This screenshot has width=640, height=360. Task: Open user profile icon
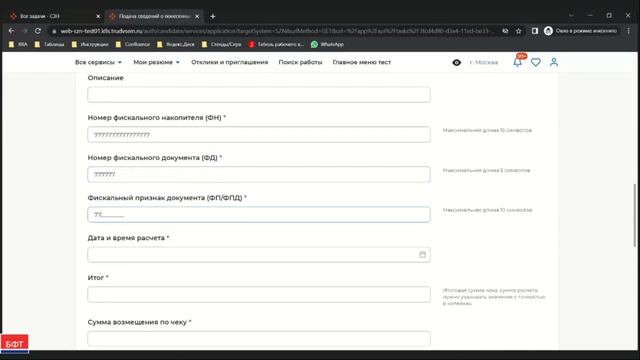[x=554, y=62]
